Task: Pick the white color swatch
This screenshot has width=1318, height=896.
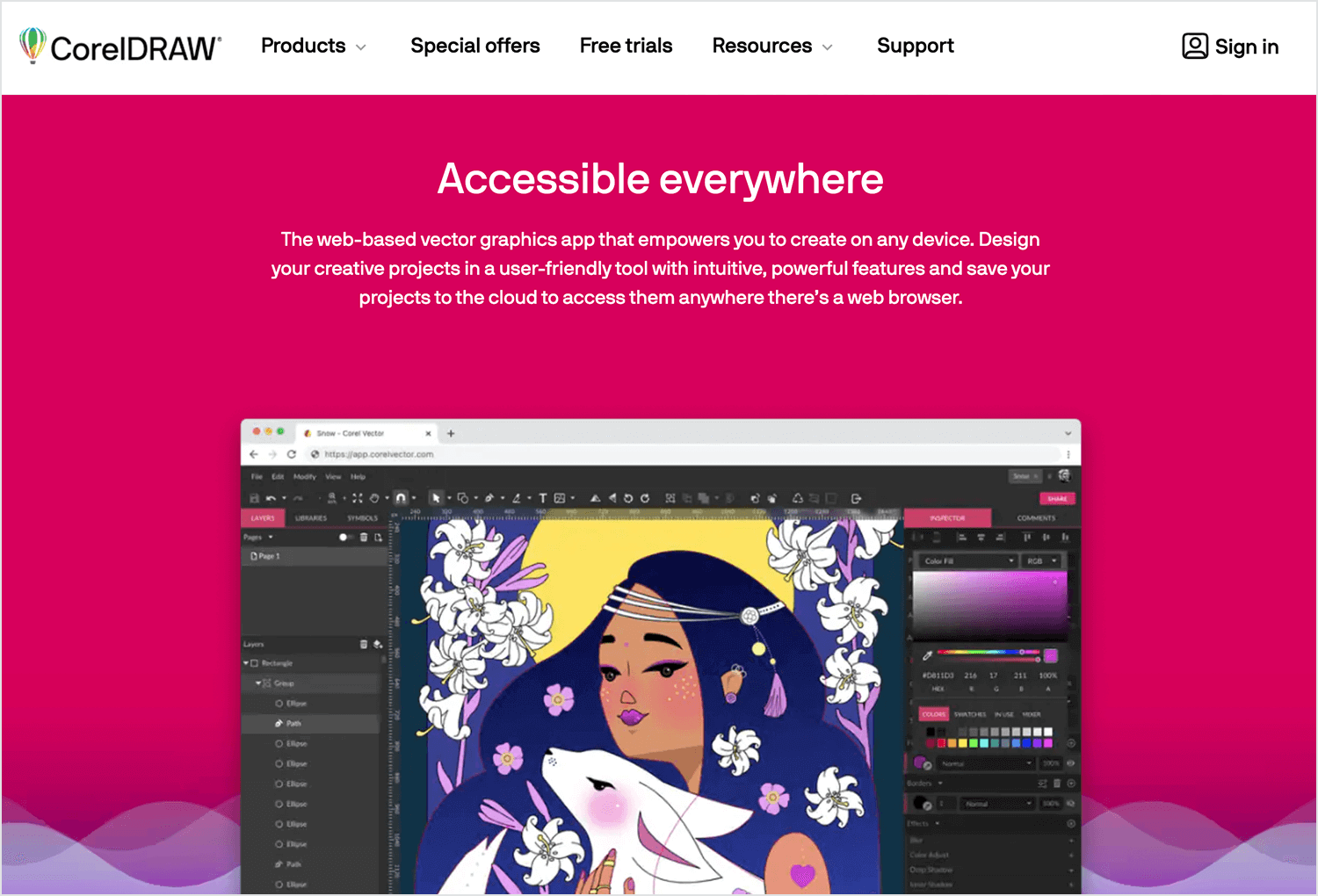Action: click(x=1048, y=732)
